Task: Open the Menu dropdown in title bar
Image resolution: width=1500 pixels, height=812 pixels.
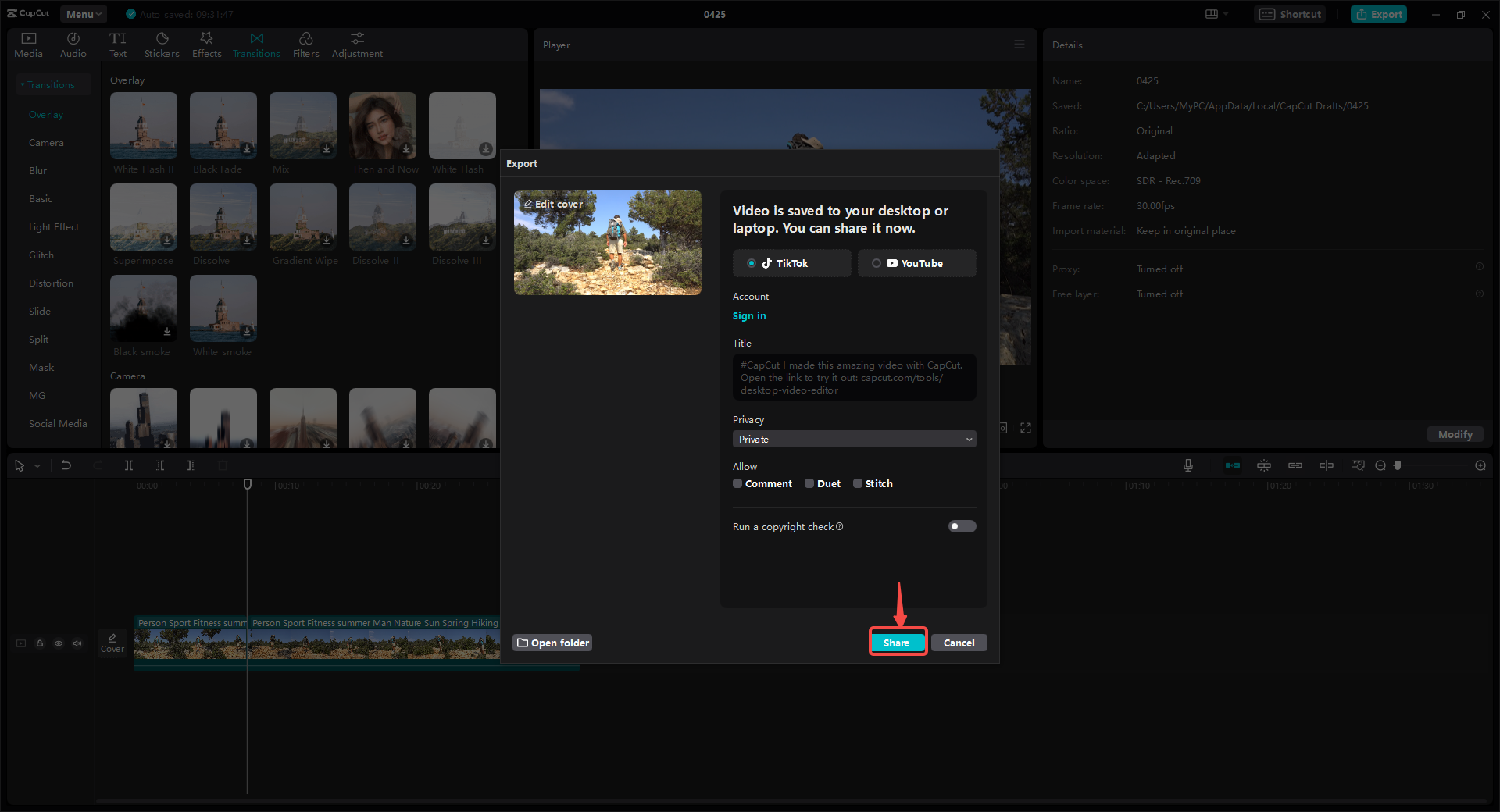Action: click(84, 14)
